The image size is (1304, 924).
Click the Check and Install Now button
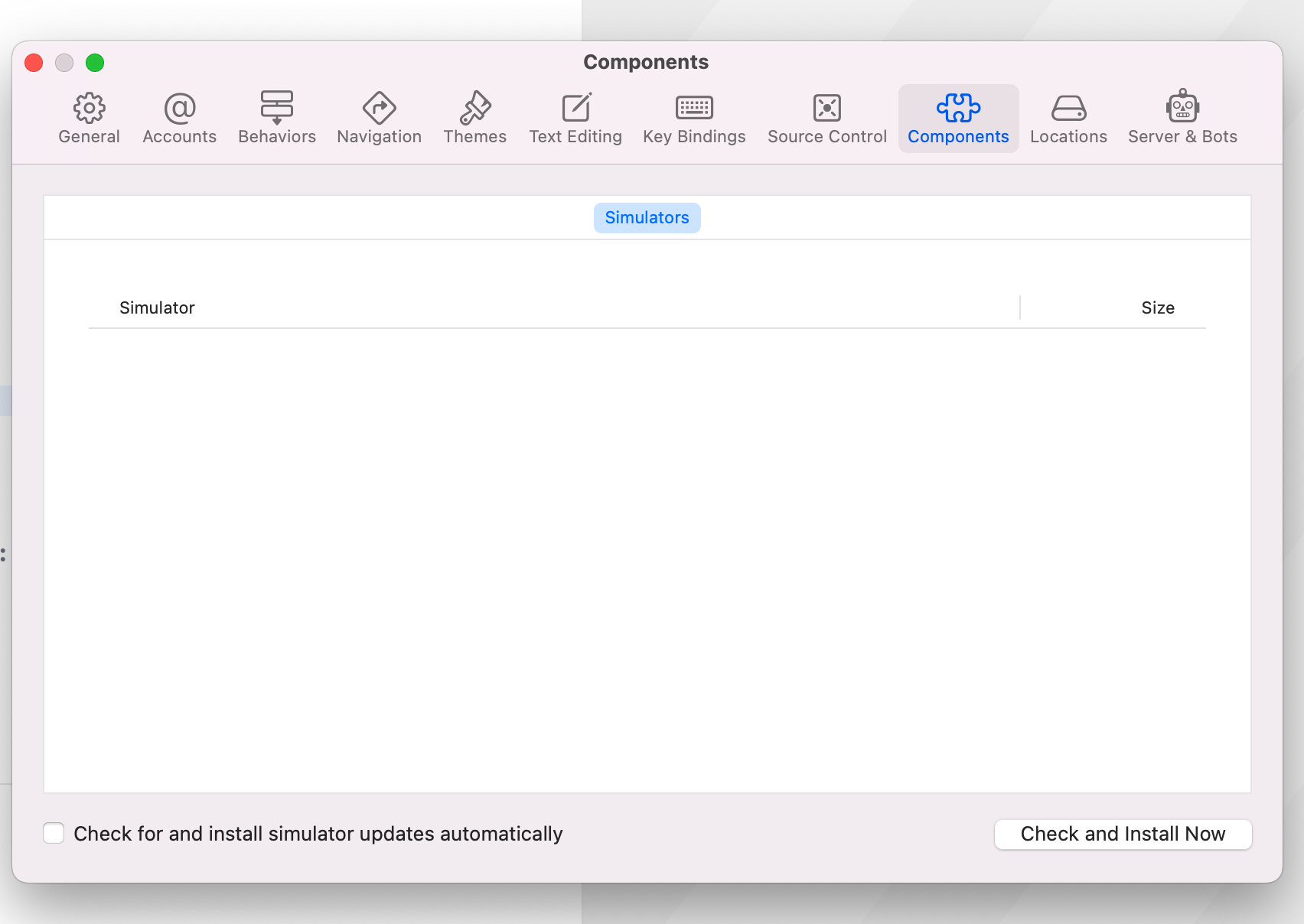[x=1123, y=834]
